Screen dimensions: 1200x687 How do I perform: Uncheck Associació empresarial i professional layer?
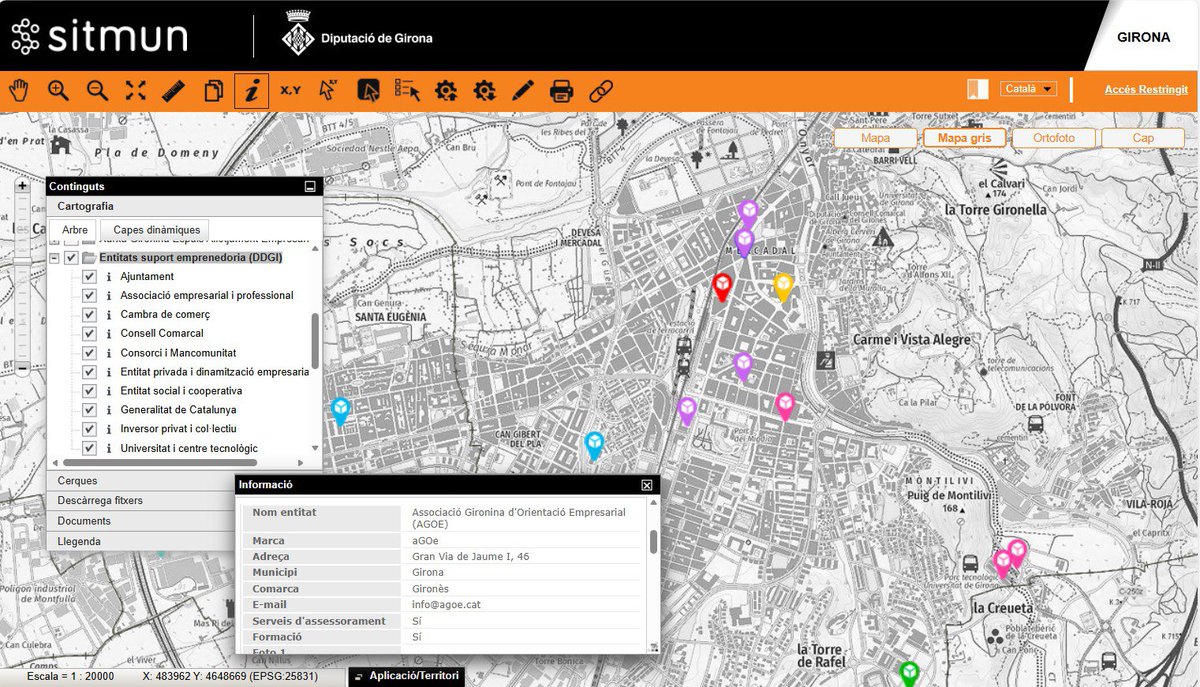click(89, 296)
